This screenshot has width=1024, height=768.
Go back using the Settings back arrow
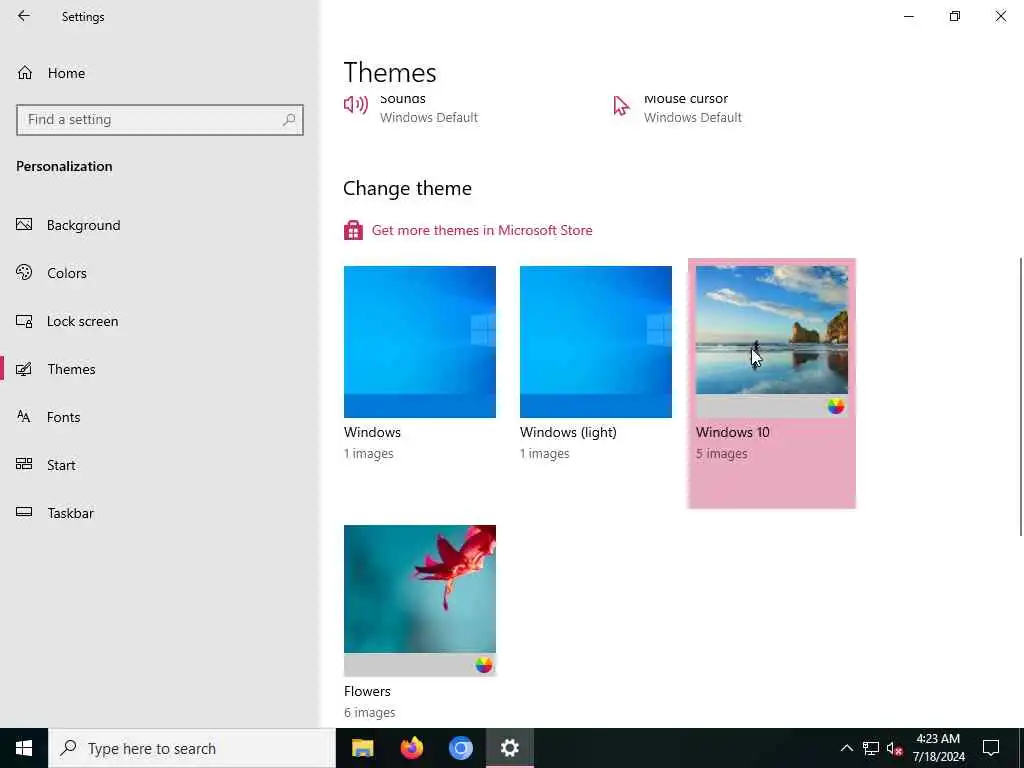[24, 16]
